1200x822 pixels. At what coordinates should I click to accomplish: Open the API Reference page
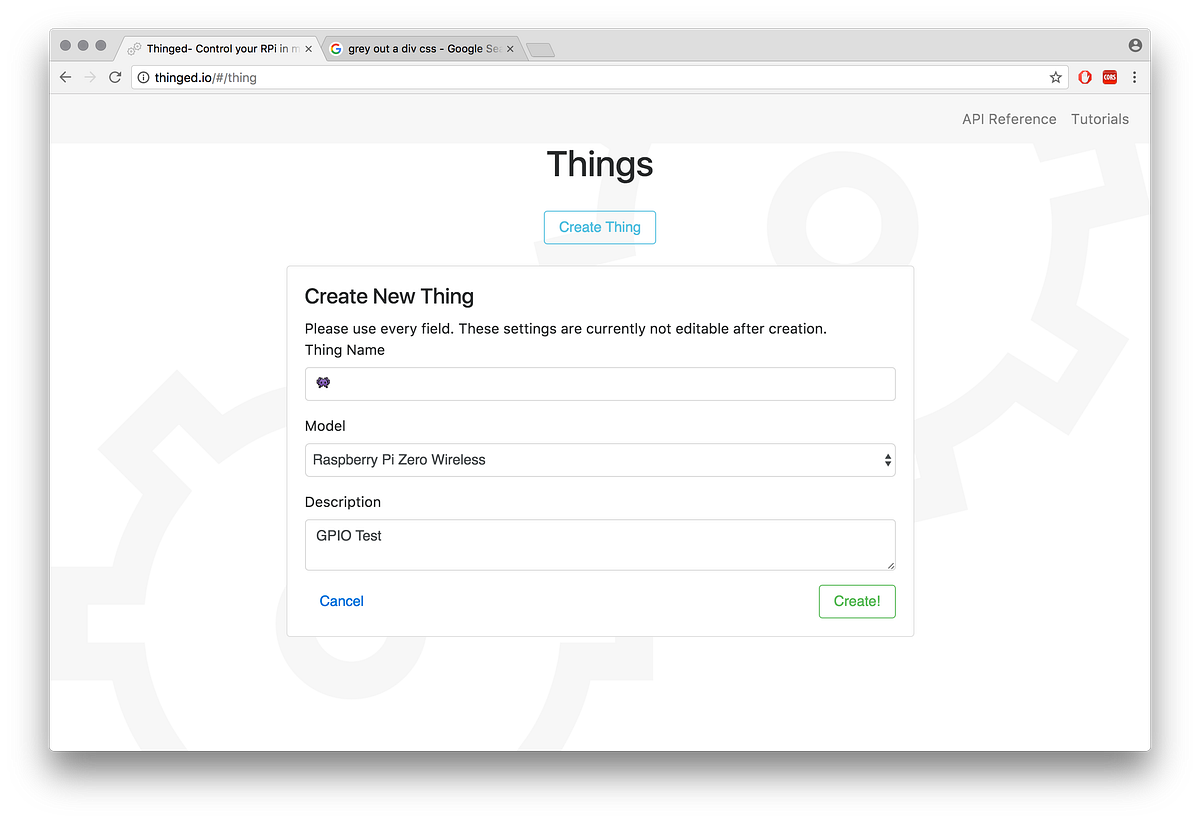pyautogui.click(x=1009, y=119)
